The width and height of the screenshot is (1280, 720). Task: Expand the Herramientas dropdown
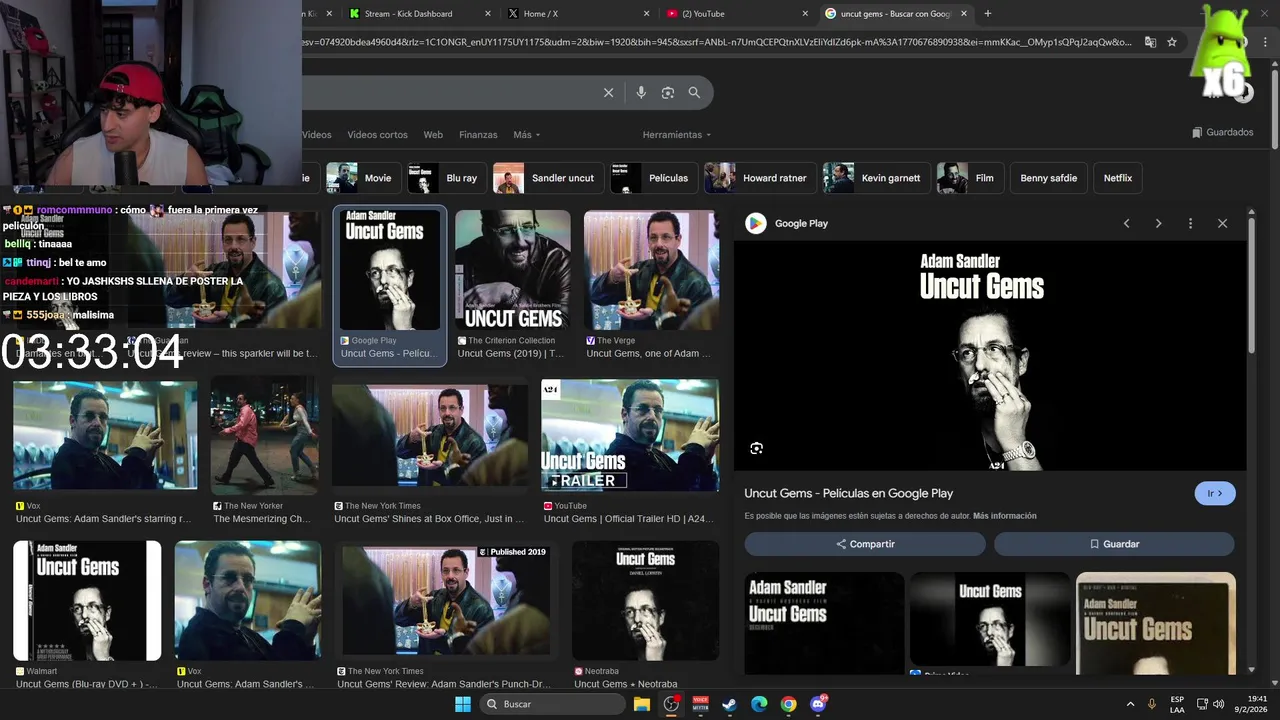click(677, 135)
